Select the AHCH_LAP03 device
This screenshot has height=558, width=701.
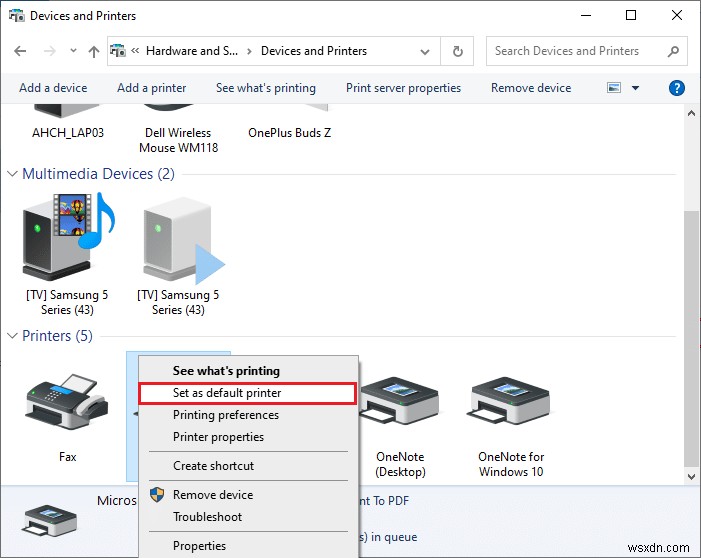tap(68, 123)
